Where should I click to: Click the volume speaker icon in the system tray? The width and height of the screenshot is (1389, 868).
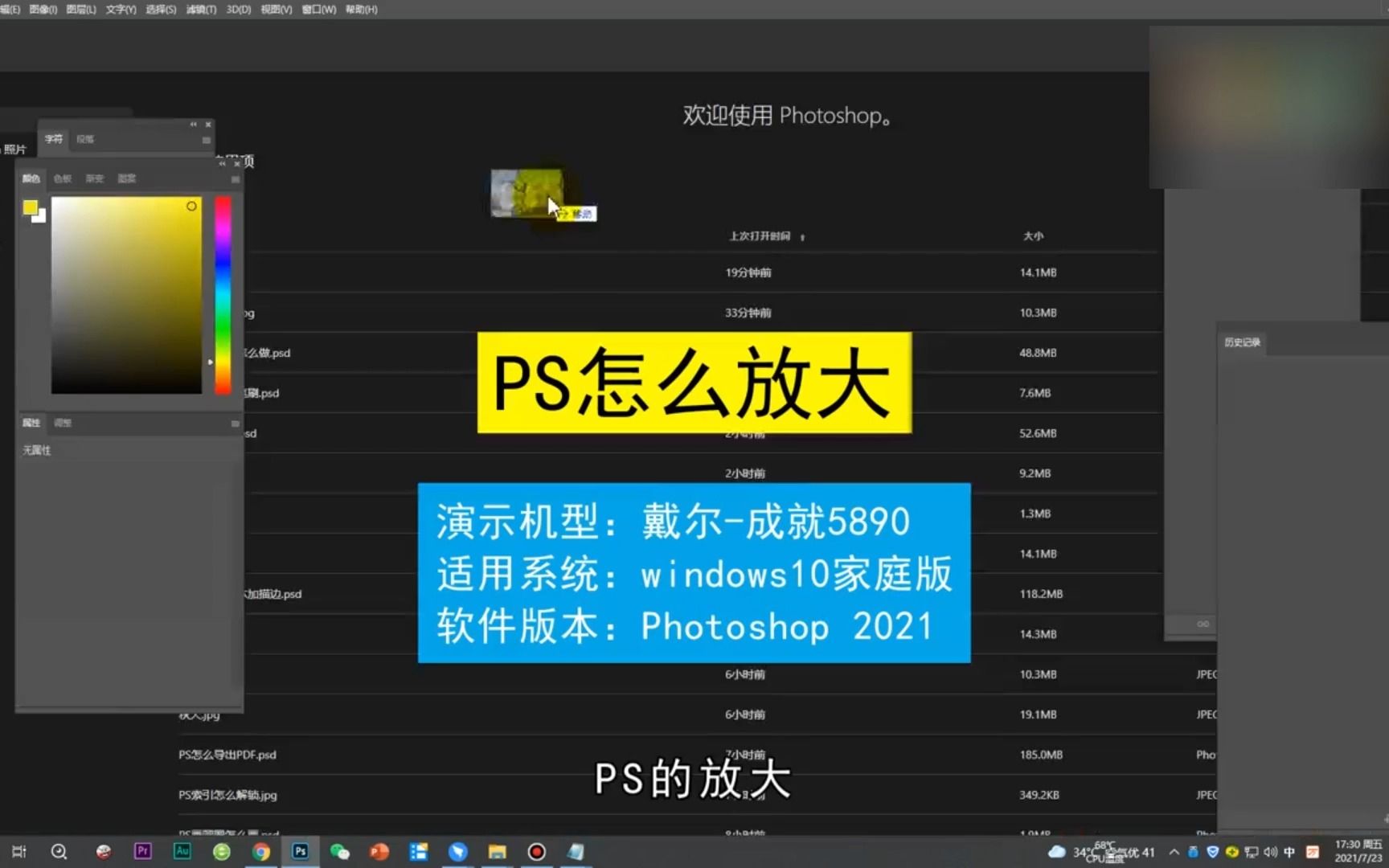pos(1270,852)
